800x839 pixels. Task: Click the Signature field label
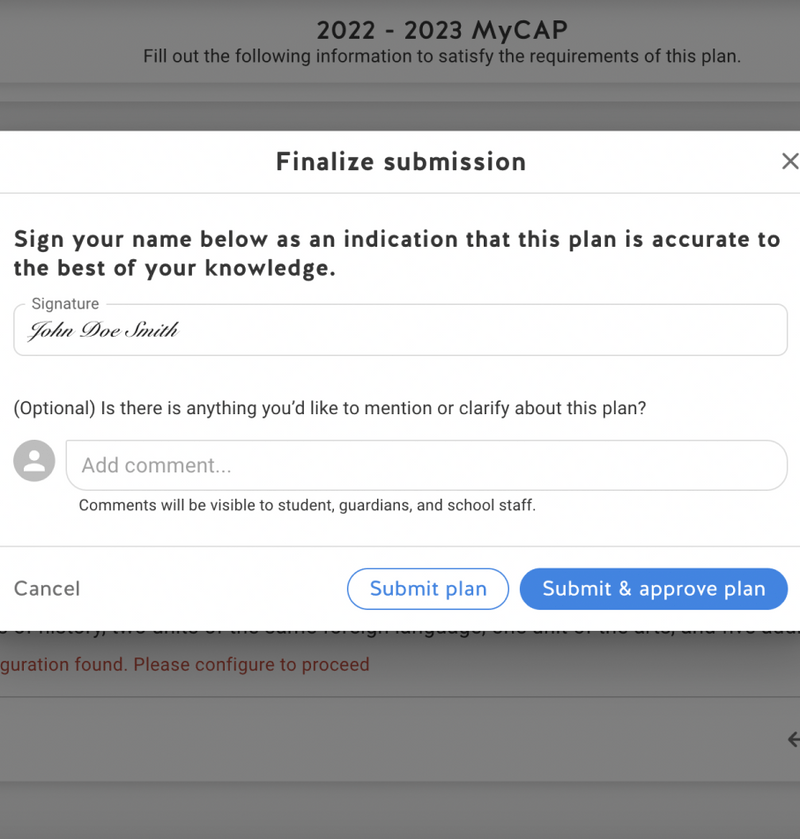(65, 304)
